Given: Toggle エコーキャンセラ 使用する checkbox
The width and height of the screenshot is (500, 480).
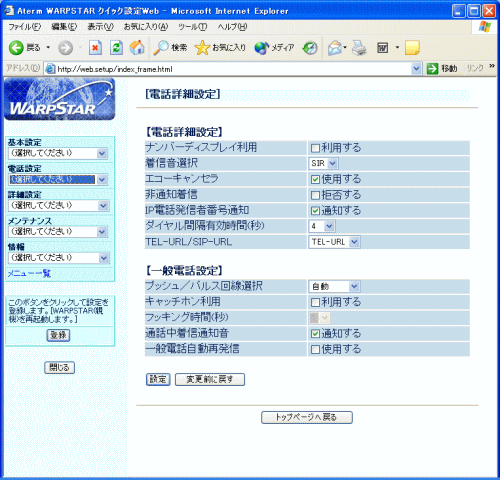Looking at the screenshot, I should point(315,179).
